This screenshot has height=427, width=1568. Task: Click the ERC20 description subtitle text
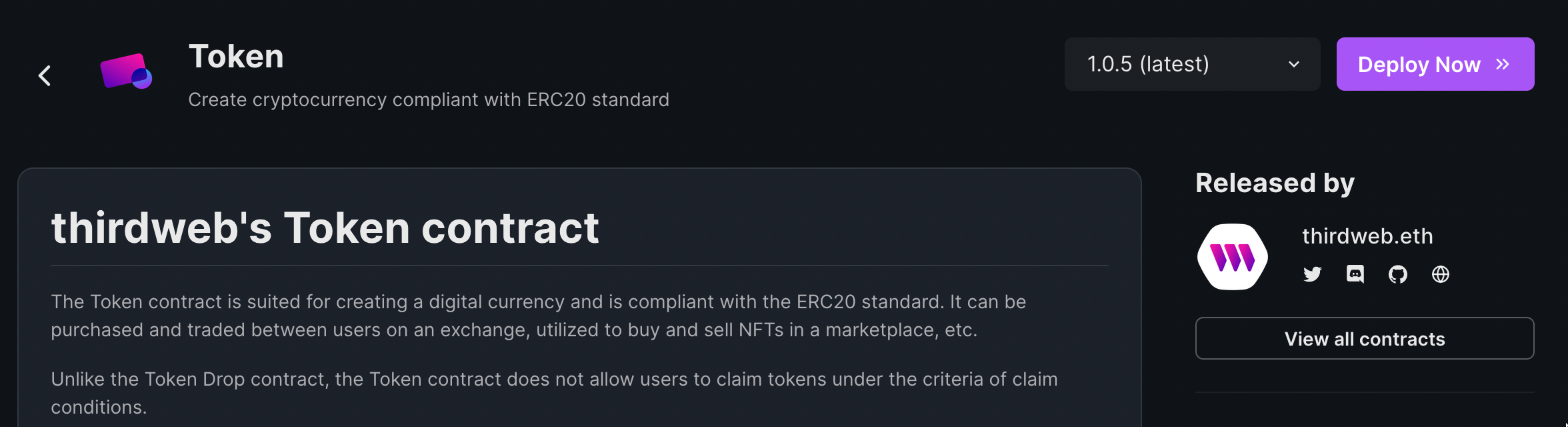[x=429, y=99]
